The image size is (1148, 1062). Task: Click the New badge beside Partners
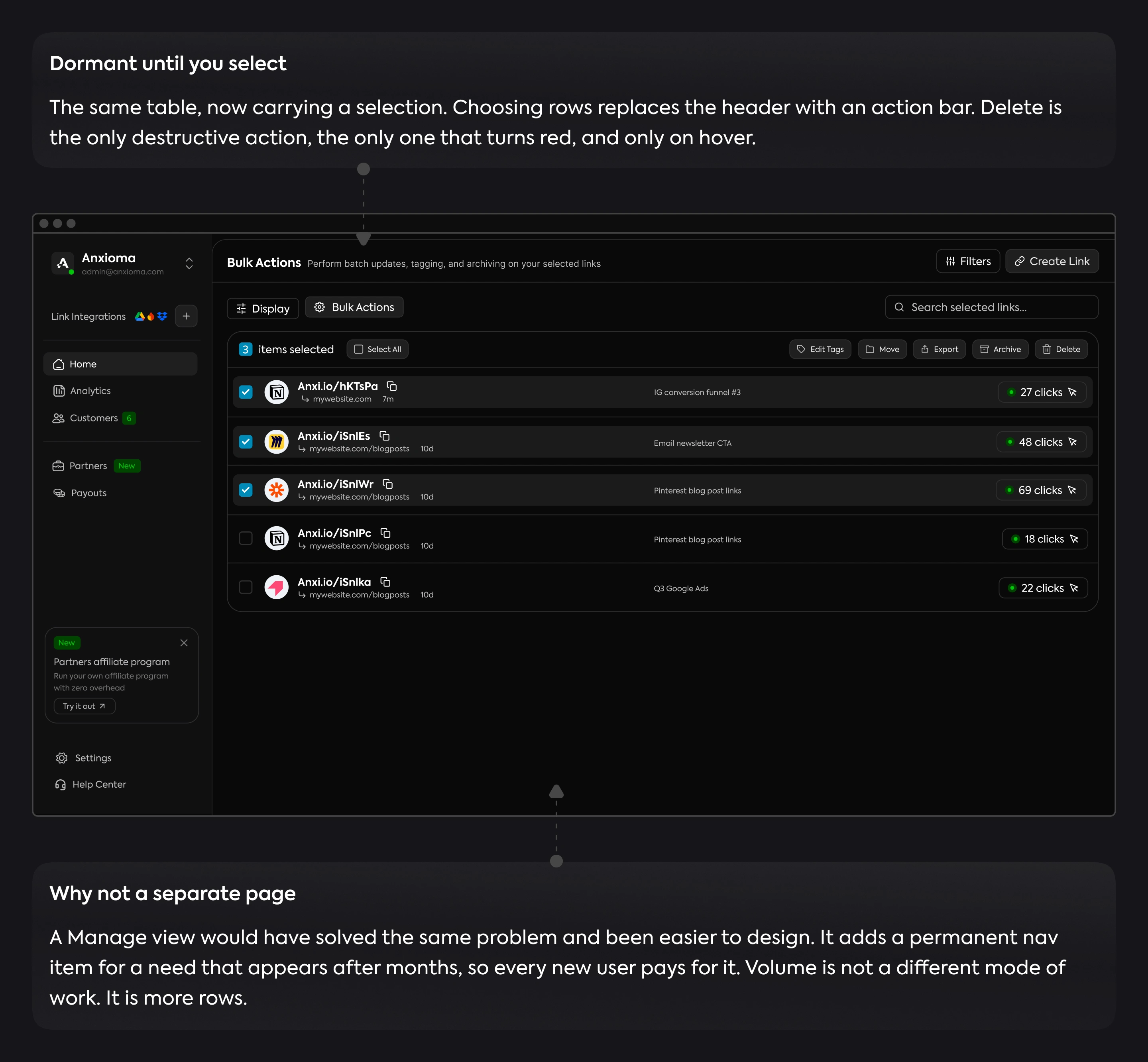pyautogui.click(x=126, y=466)
